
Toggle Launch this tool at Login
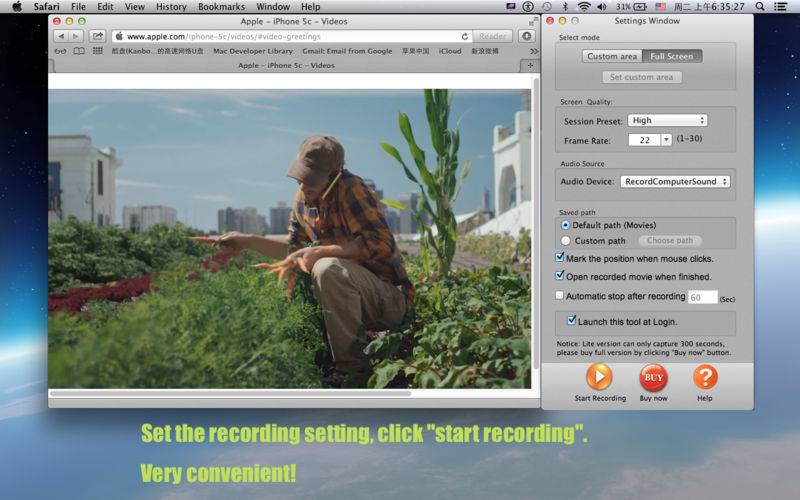[x=572, y=321]
